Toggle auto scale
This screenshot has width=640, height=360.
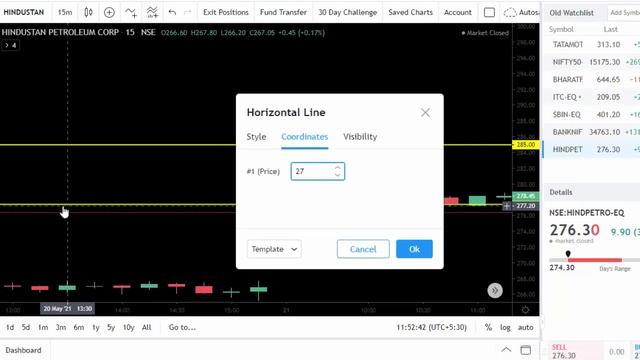[x=526, y=327]
